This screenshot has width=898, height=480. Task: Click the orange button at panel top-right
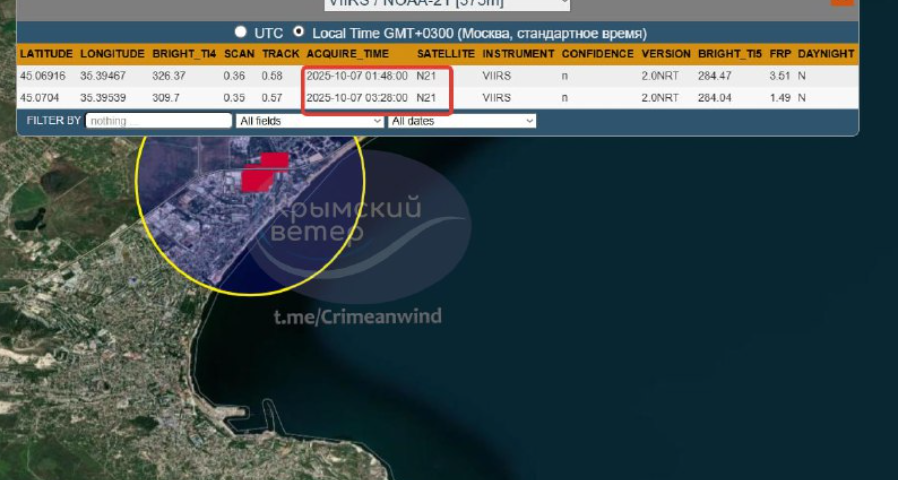point(842,2)
